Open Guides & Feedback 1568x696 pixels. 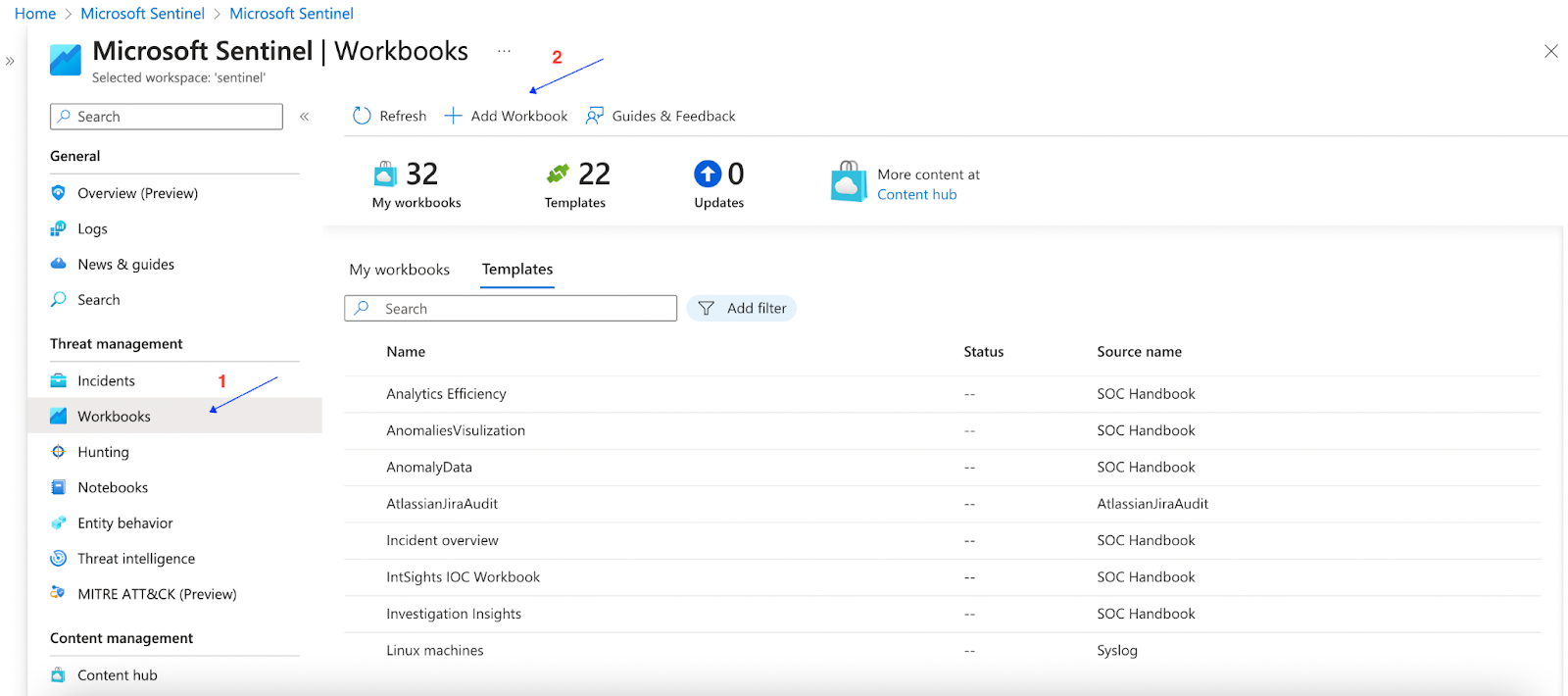tap(661, 116)
